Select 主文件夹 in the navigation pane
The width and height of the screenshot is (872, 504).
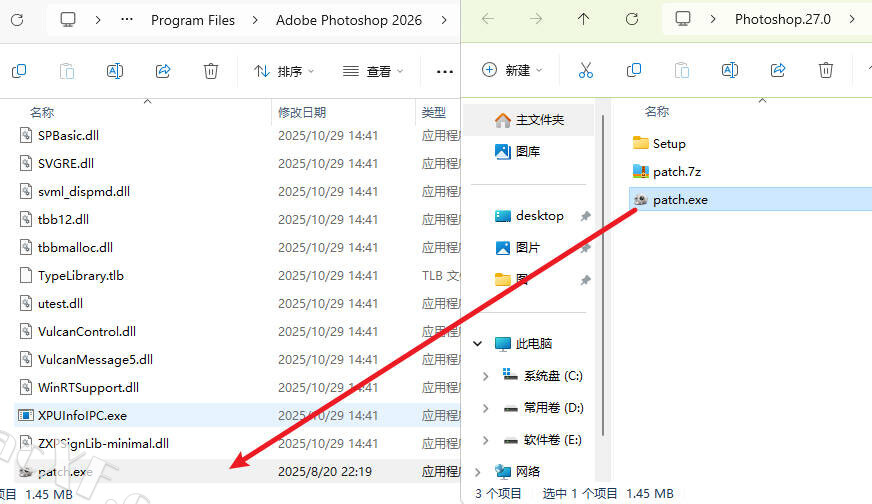click(x=539, y=120)
